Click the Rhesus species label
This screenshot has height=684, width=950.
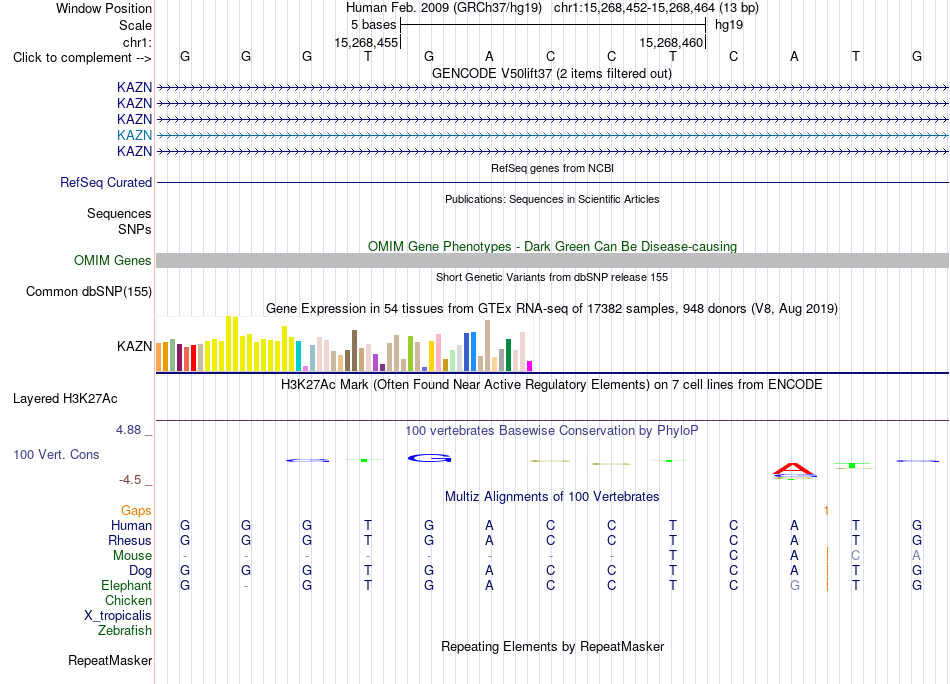130,540
